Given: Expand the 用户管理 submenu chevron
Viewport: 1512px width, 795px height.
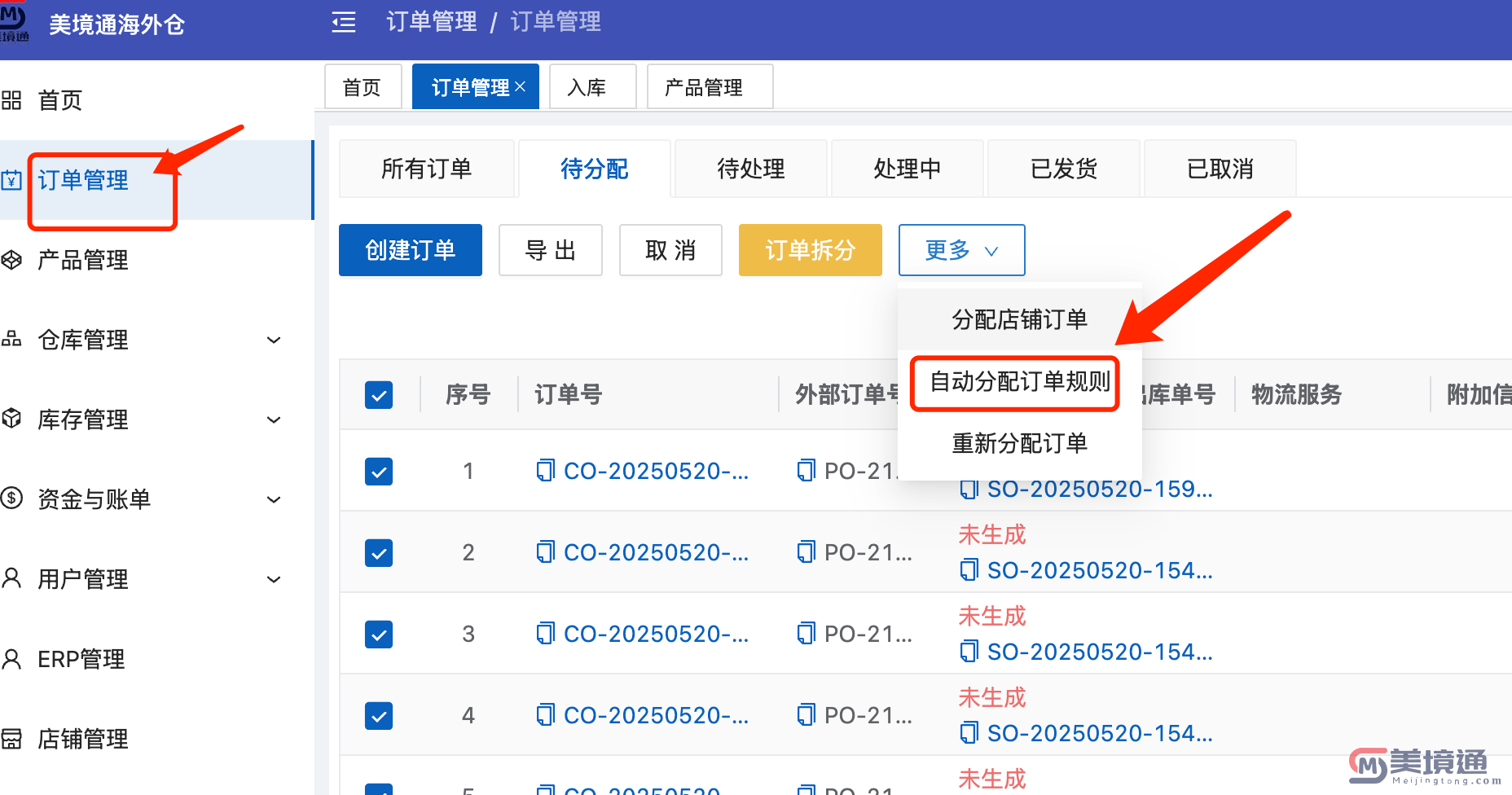Looking at the screenshot, I should (275, 579).
